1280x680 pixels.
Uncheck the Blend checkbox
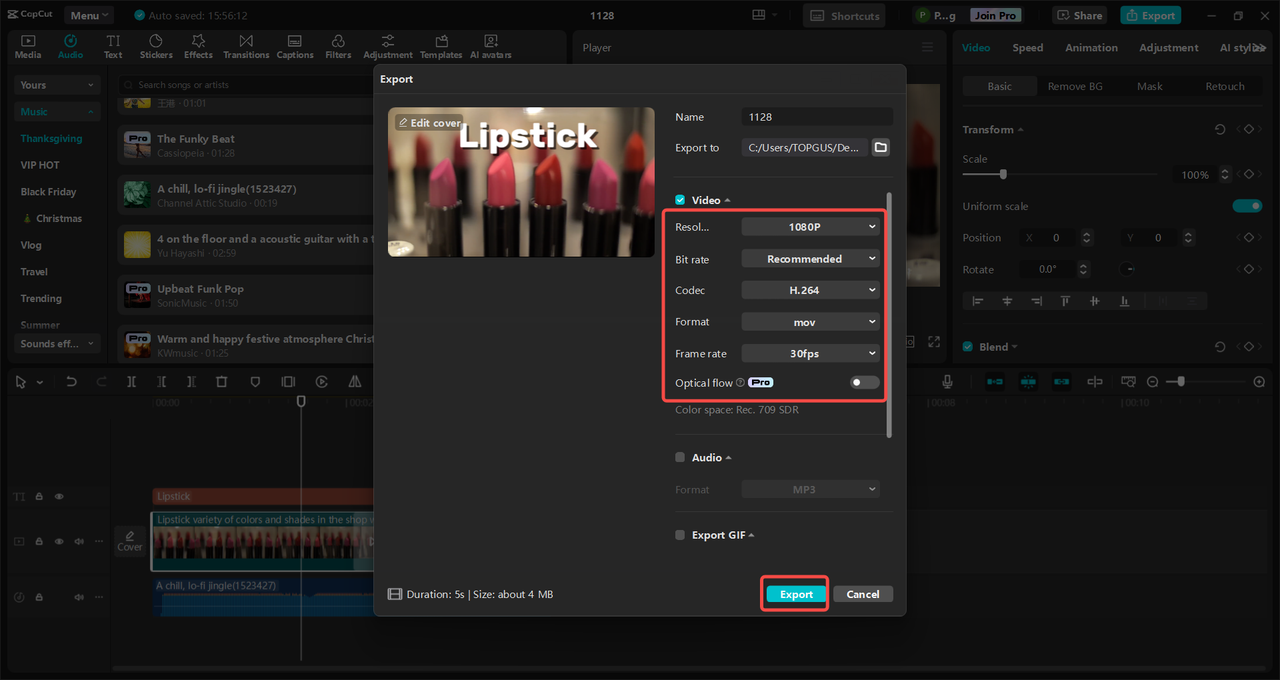click(x=967, y=347)
